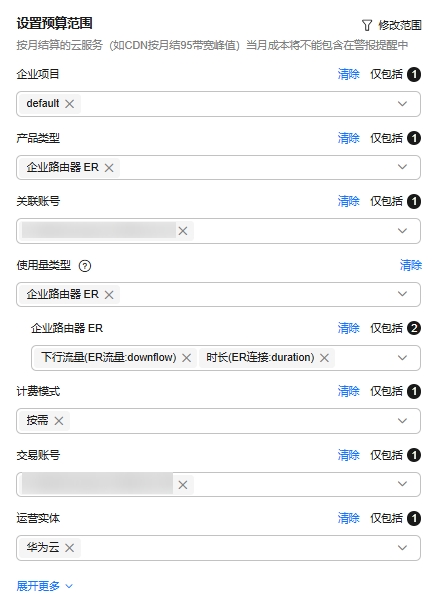Remove the 时长(ER连接:duration) tag

[324, 358]
